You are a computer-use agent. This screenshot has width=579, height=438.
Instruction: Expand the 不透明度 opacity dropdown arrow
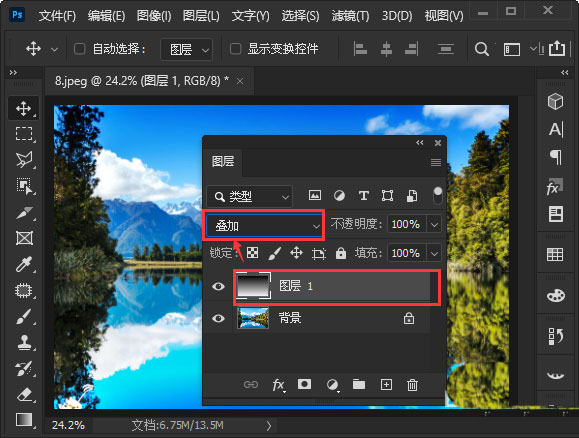434,224
